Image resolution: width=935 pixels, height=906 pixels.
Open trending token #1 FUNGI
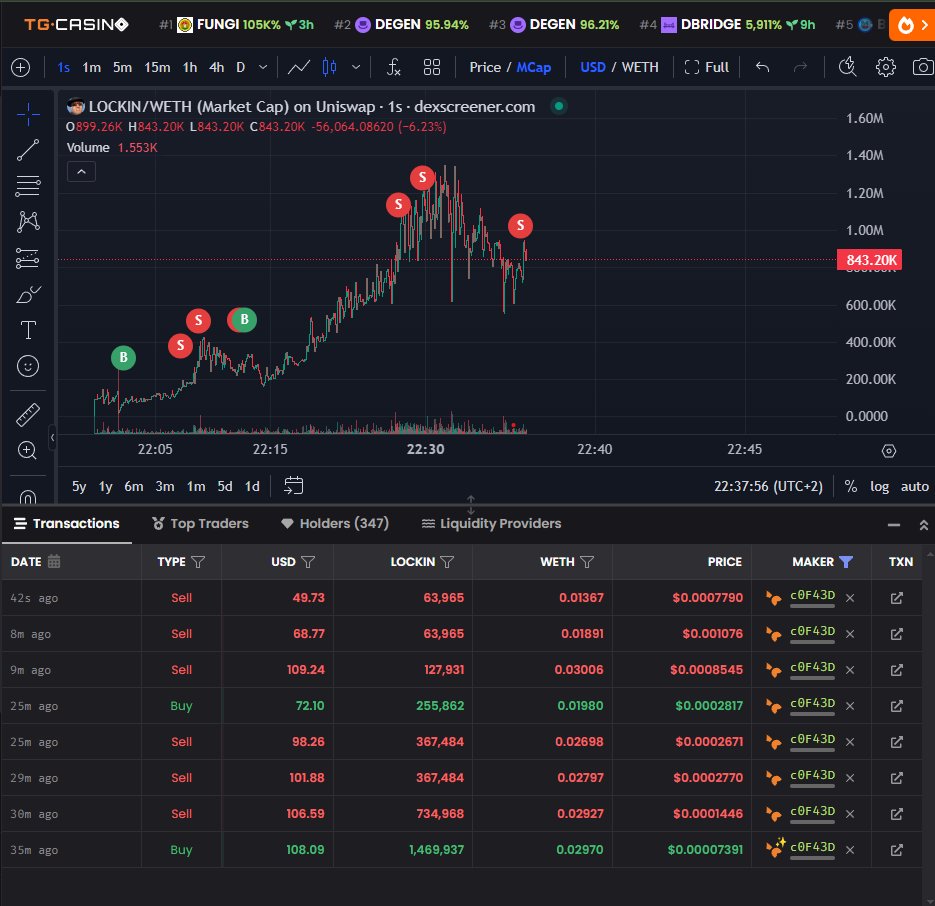coord(237,24)
